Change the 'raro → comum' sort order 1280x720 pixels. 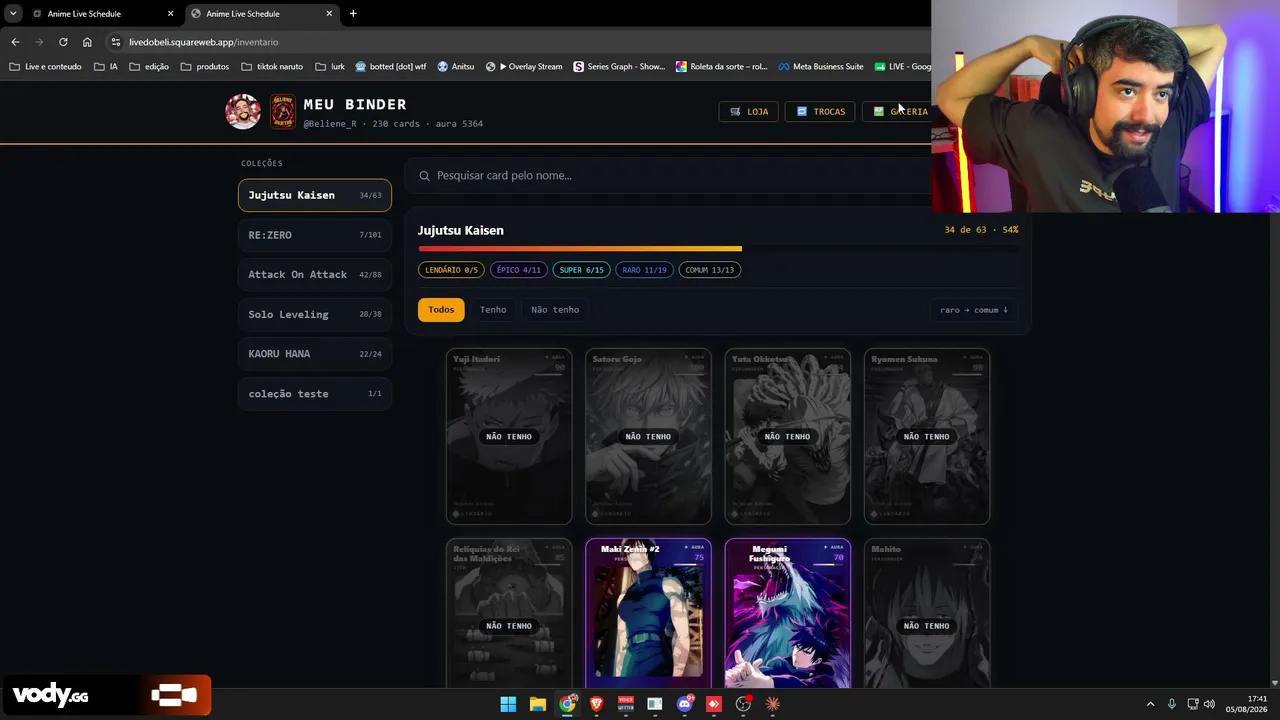(974, 310)
